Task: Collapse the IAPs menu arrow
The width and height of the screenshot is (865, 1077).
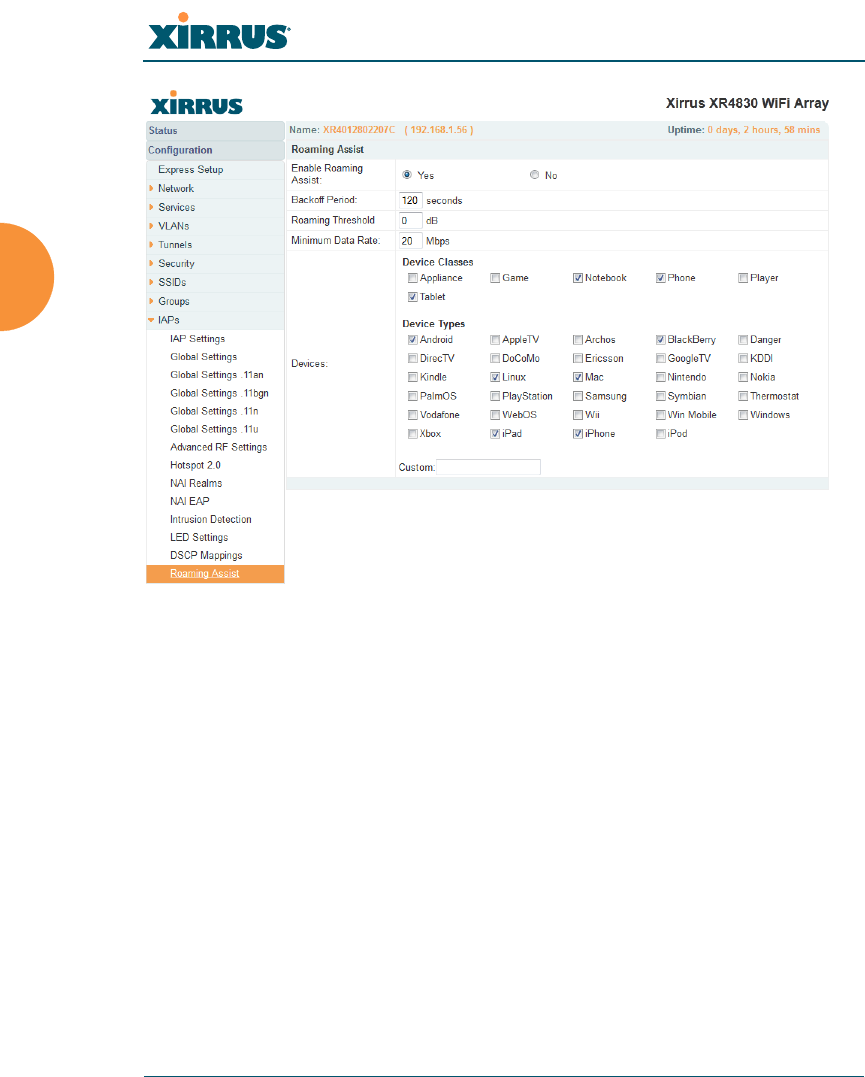Action: [x=151, y=320]
